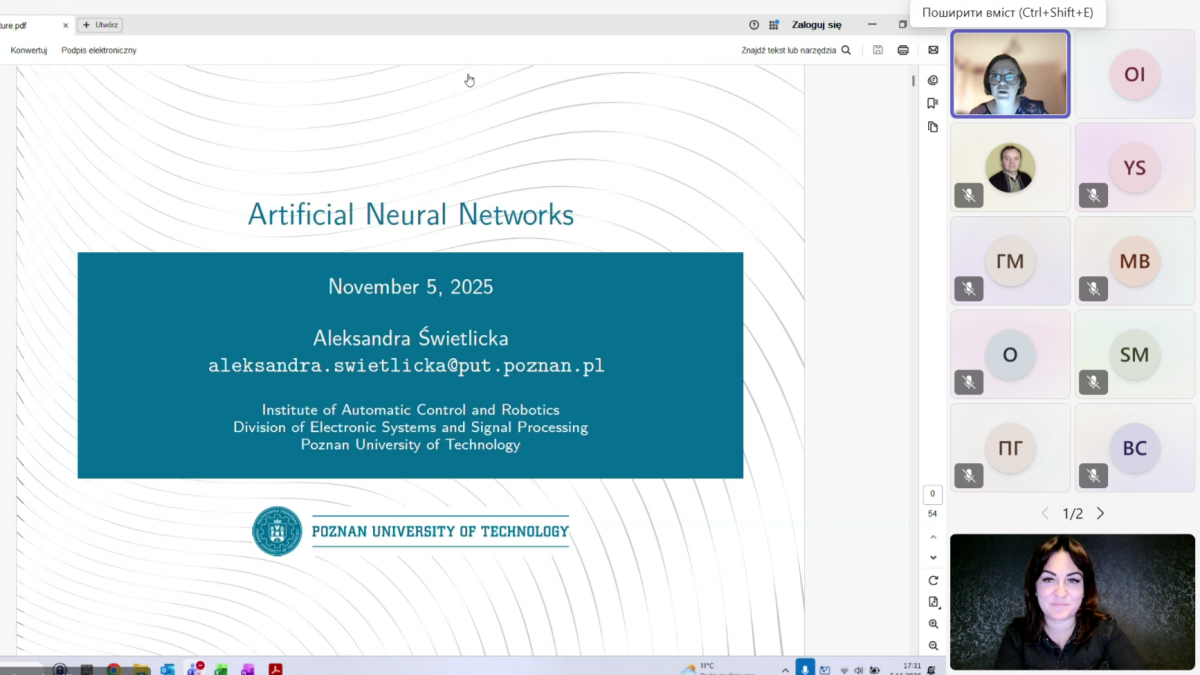Click the email envelope share icon

(x=933, y=50)
